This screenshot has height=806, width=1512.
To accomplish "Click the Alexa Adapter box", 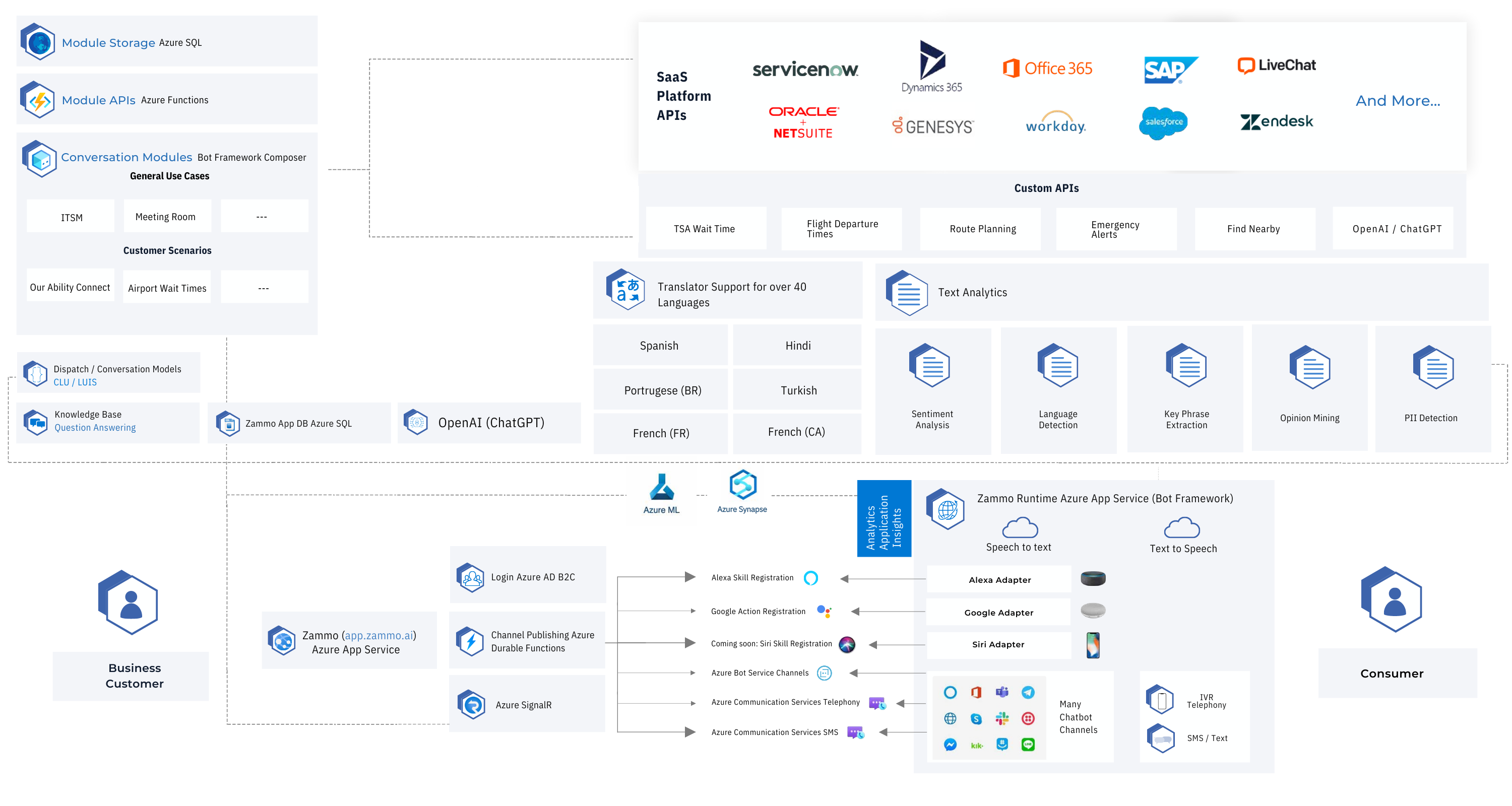I will pos(999,580).
